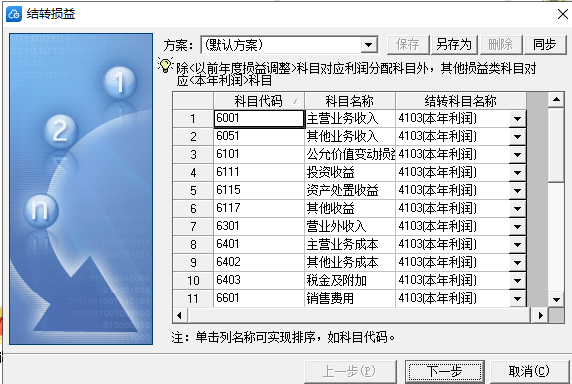Select row header number 8

click(x=193, y=245)
